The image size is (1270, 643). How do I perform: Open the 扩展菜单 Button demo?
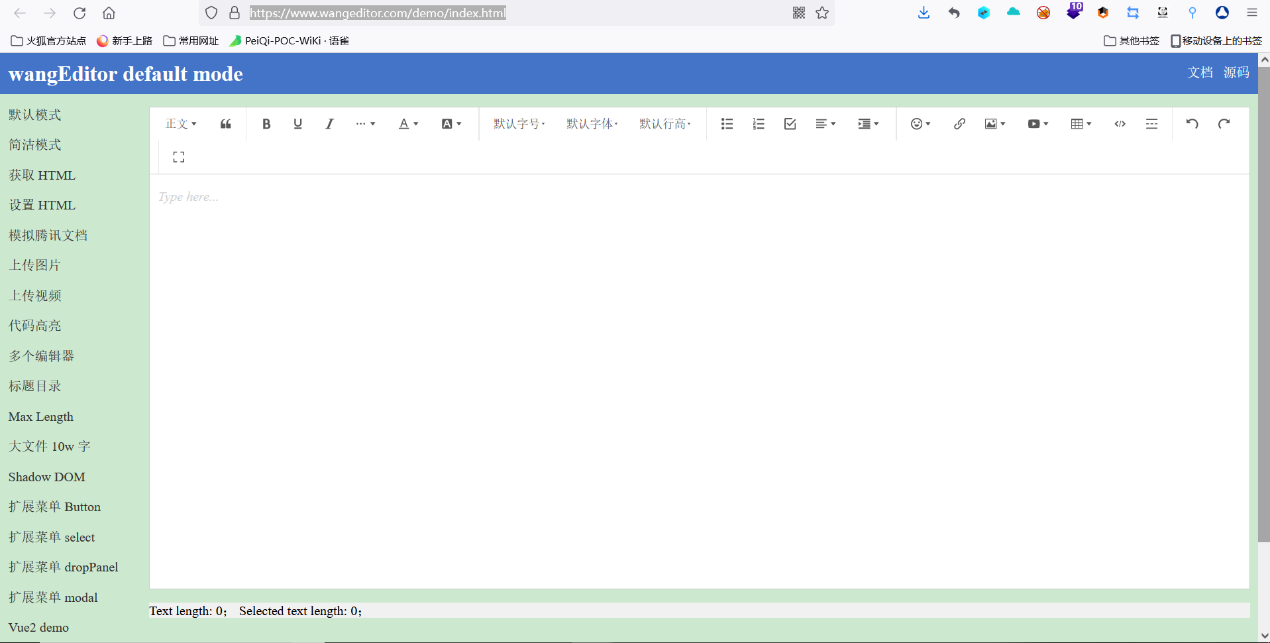coord(55,507)
